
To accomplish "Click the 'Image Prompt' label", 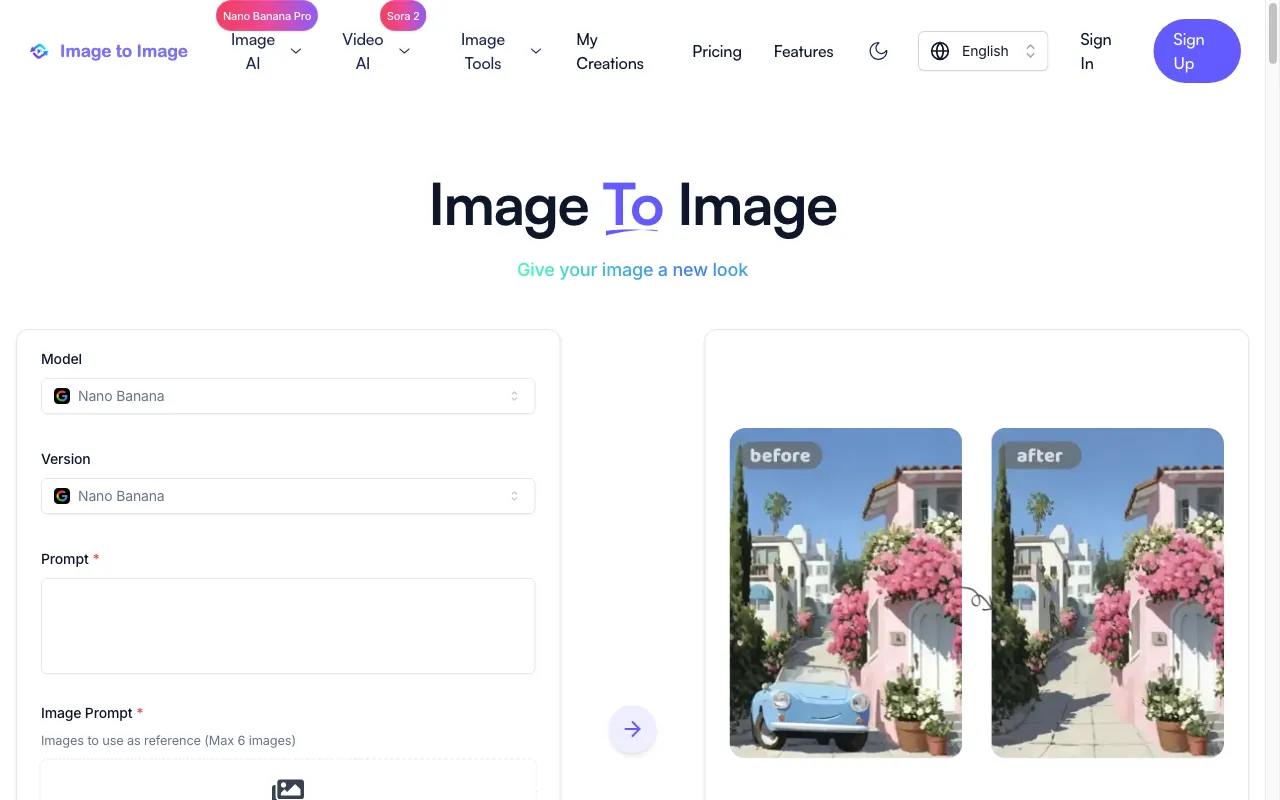I will (87, 713).
